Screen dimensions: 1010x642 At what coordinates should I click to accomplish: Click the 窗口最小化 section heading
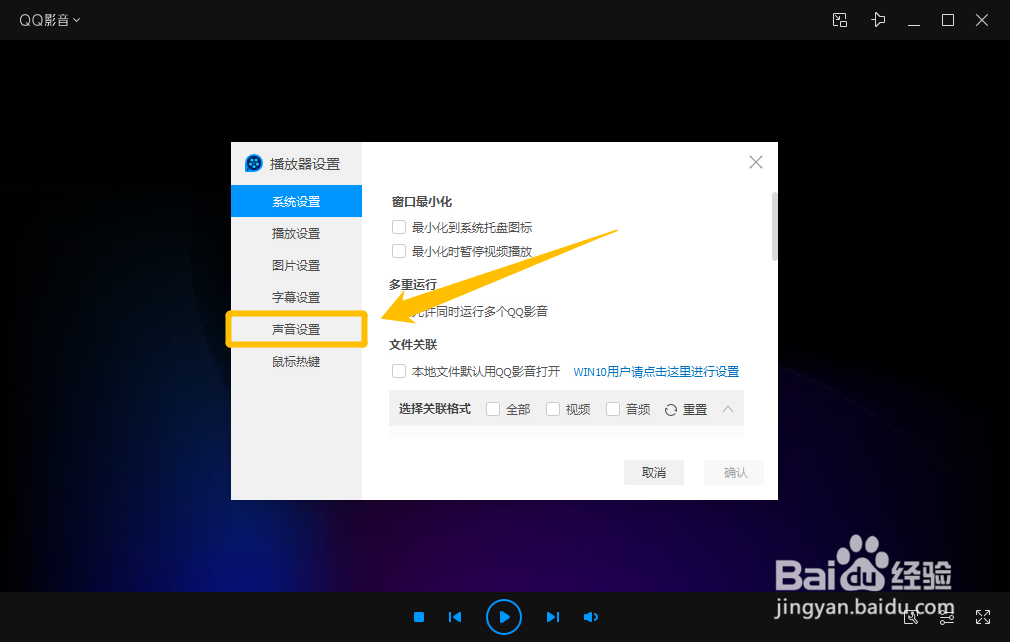point(422,202)
